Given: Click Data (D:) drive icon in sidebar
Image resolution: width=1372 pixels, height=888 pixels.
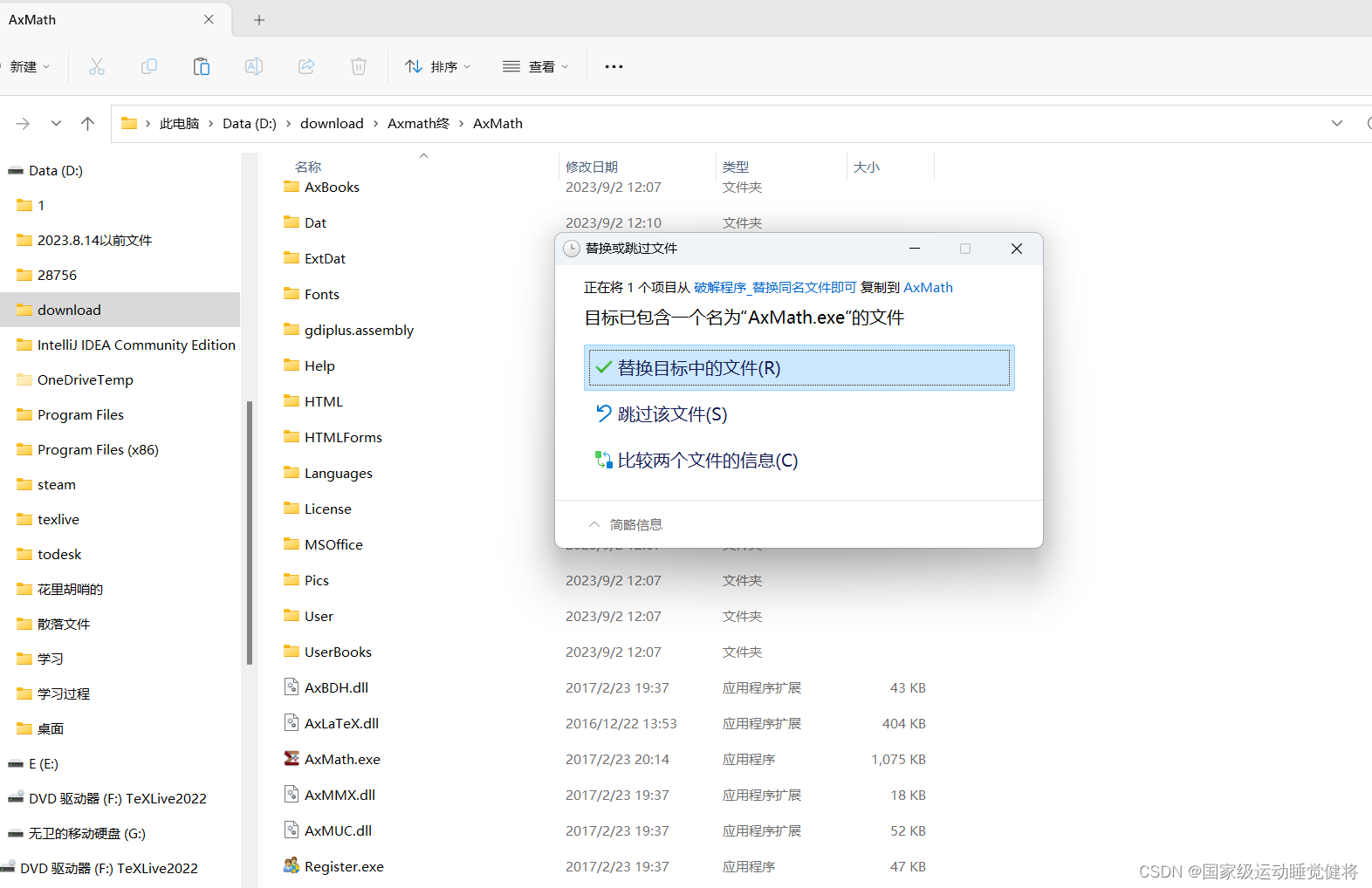Looking at the screenshot, I should click(x=16, y=171).
